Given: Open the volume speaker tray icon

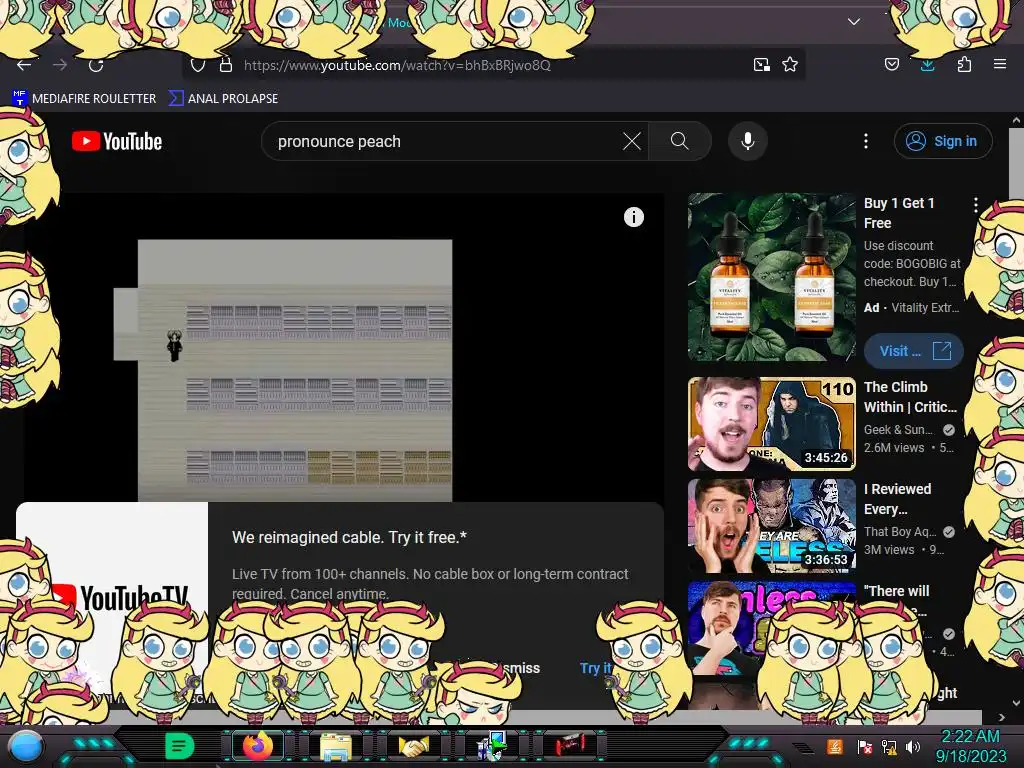Looking at the screenshot, I should click(913, 747).
